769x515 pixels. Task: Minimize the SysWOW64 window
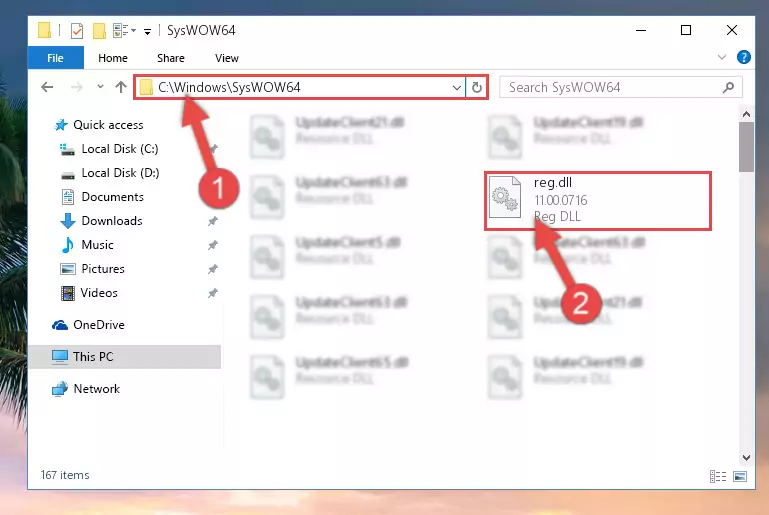tap(641, 30)
